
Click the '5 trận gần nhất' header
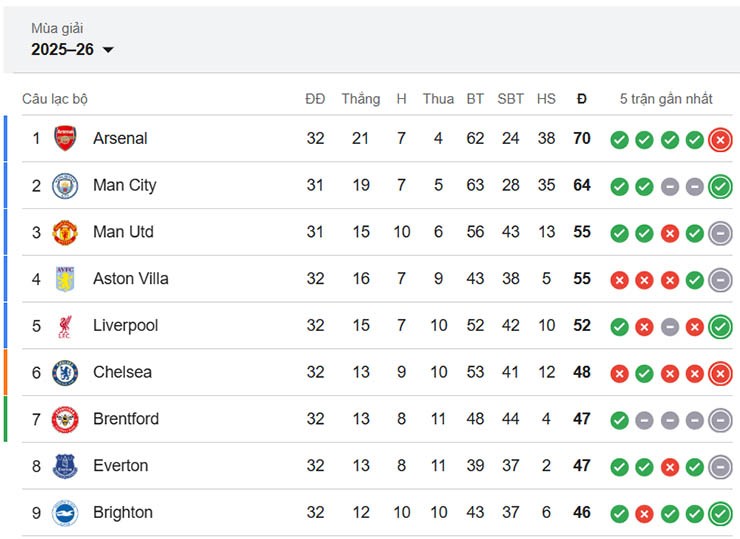(x=666, y=99)
